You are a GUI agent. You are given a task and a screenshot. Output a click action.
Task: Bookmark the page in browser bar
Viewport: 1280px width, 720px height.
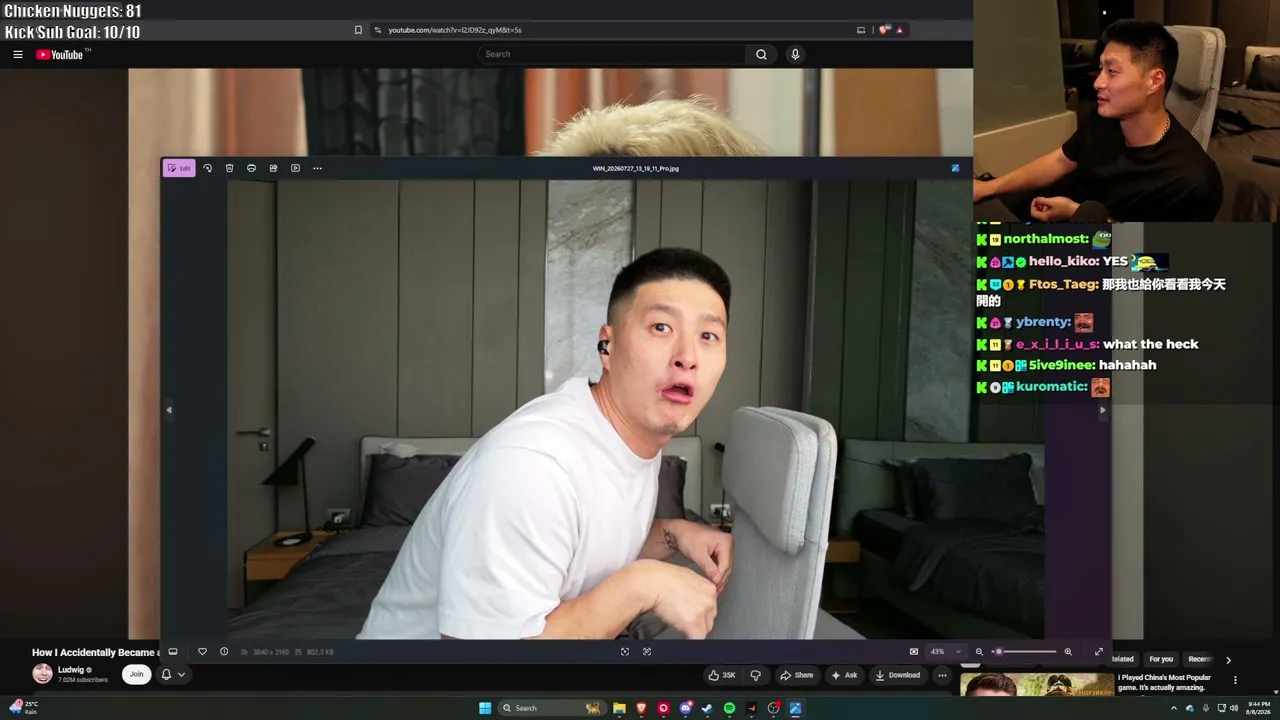(358, 30)
